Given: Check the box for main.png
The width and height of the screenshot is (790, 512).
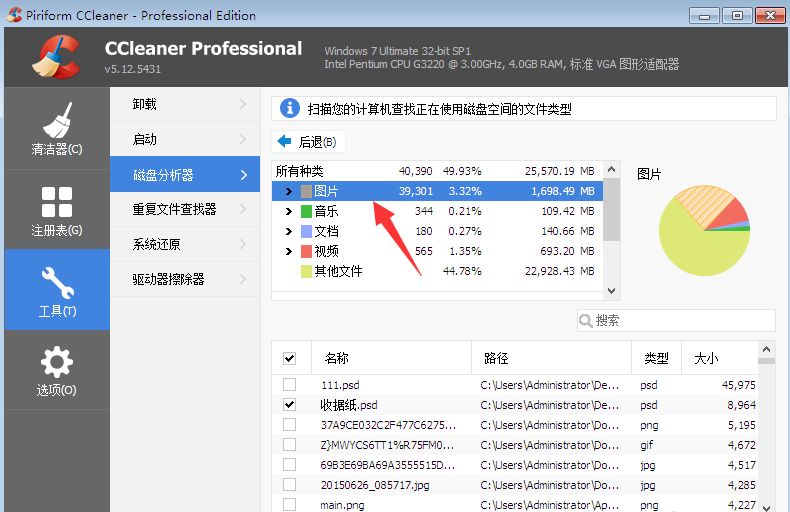Looking at the screenshot, I should click(290, 504).
